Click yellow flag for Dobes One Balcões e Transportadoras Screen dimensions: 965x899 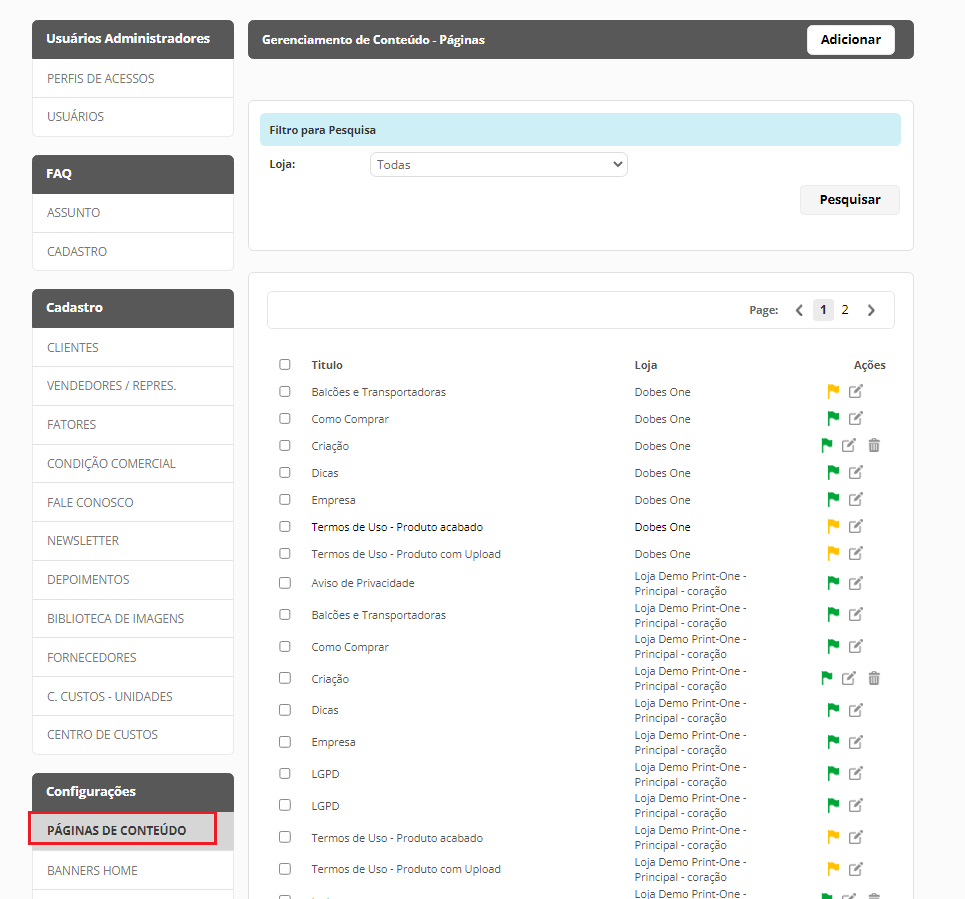[833, 391]
